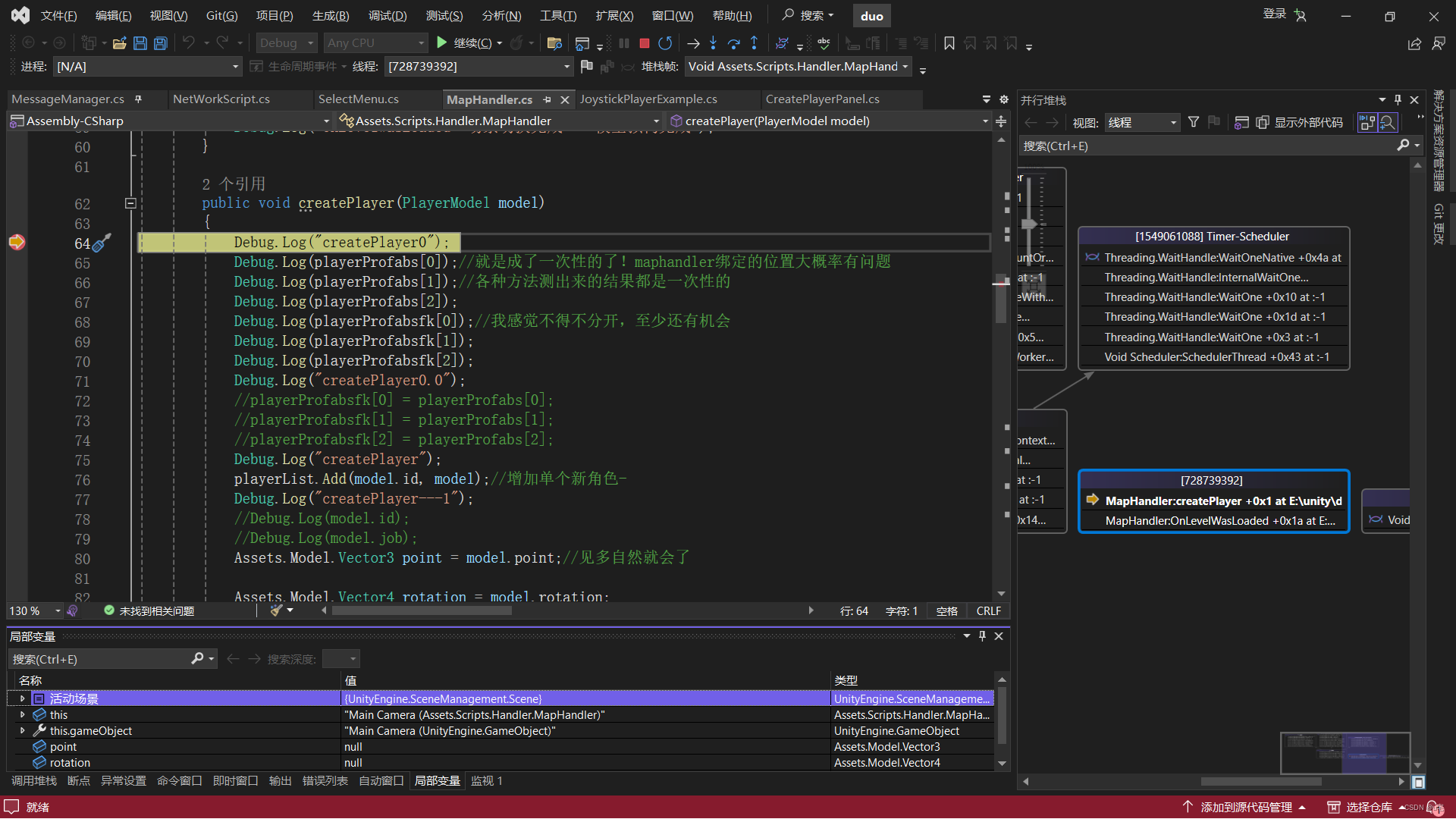Image resolution: width=1456 pixels, height=819 pixels.
Task: Pin the Locals window
Action: pyautogui.click(x=982, y=636)
